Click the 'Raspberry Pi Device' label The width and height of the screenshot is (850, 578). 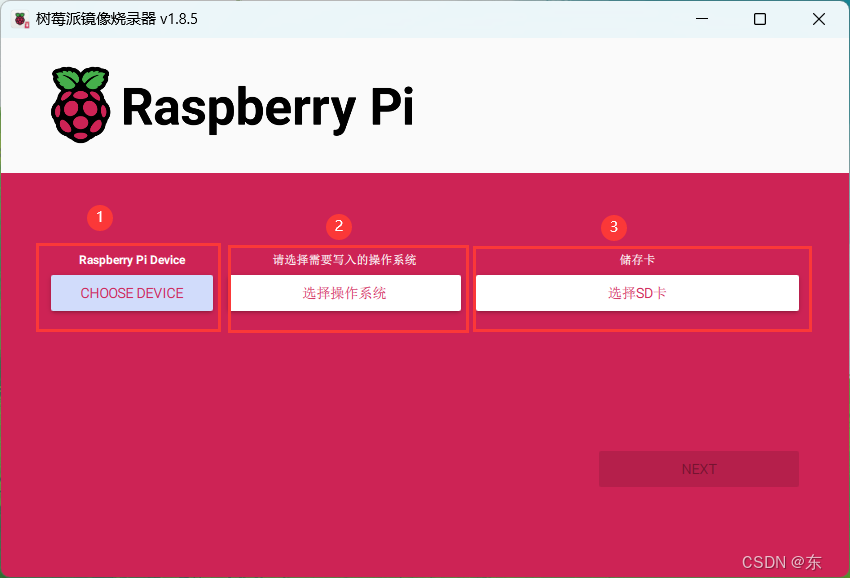tap(132, 260)
